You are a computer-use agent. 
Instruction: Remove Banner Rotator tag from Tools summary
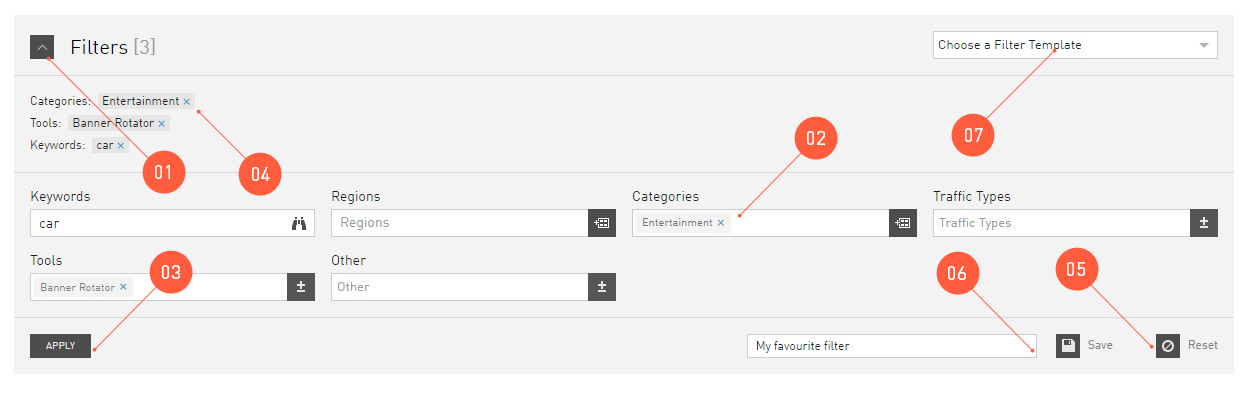pos(161,124)
